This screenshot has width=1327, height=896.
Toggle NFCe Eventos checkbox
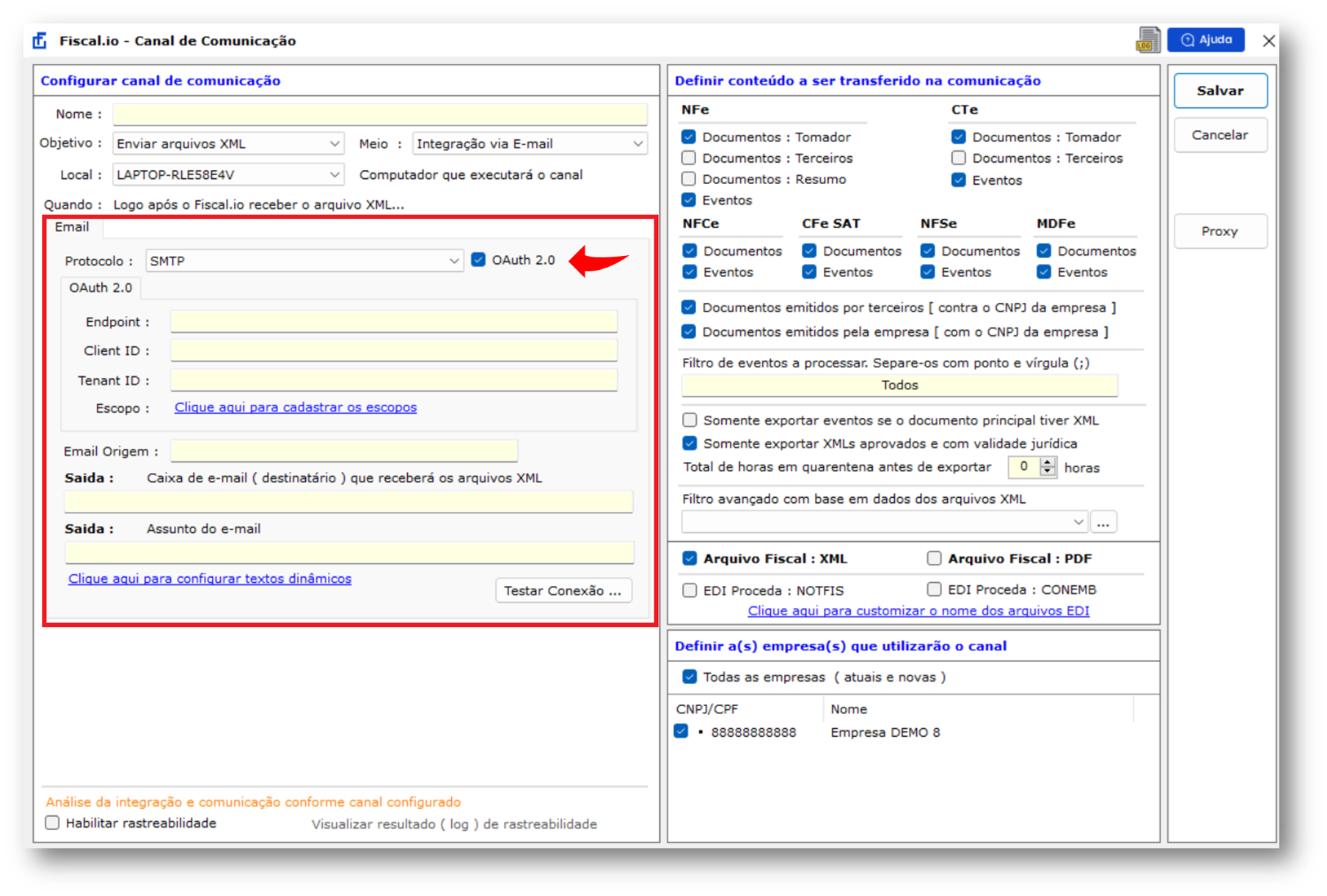point(690,272)
